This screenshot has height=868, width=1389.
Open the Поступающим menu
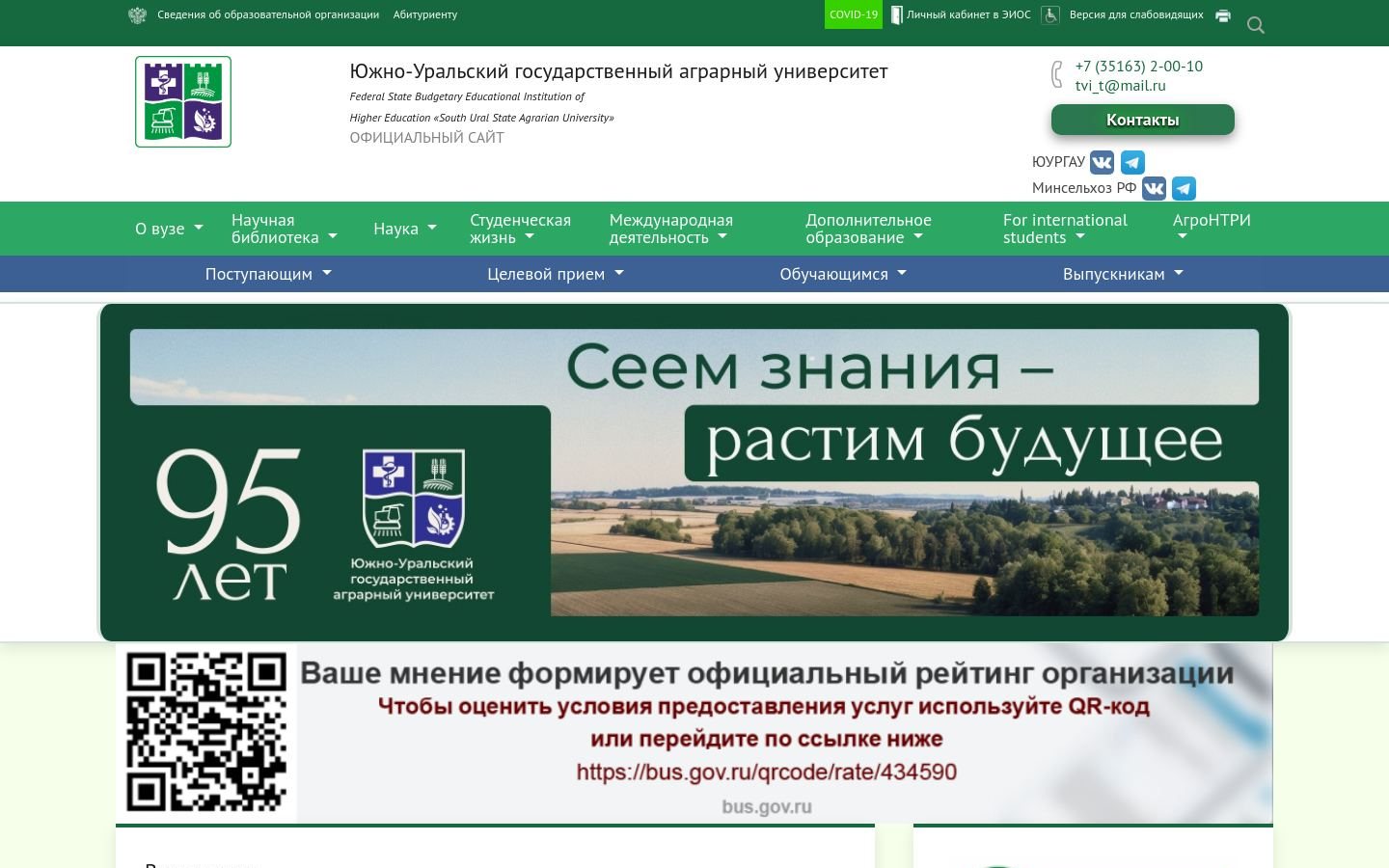(268, 274)
